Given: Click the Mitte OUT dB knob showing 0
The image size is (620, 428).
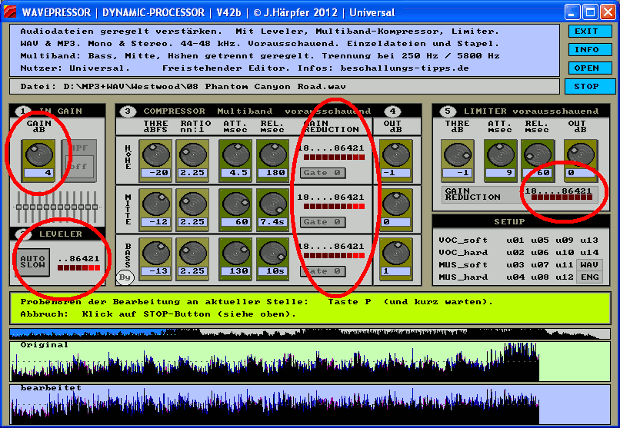Looking at the screenshot, I should pos(396,204).
